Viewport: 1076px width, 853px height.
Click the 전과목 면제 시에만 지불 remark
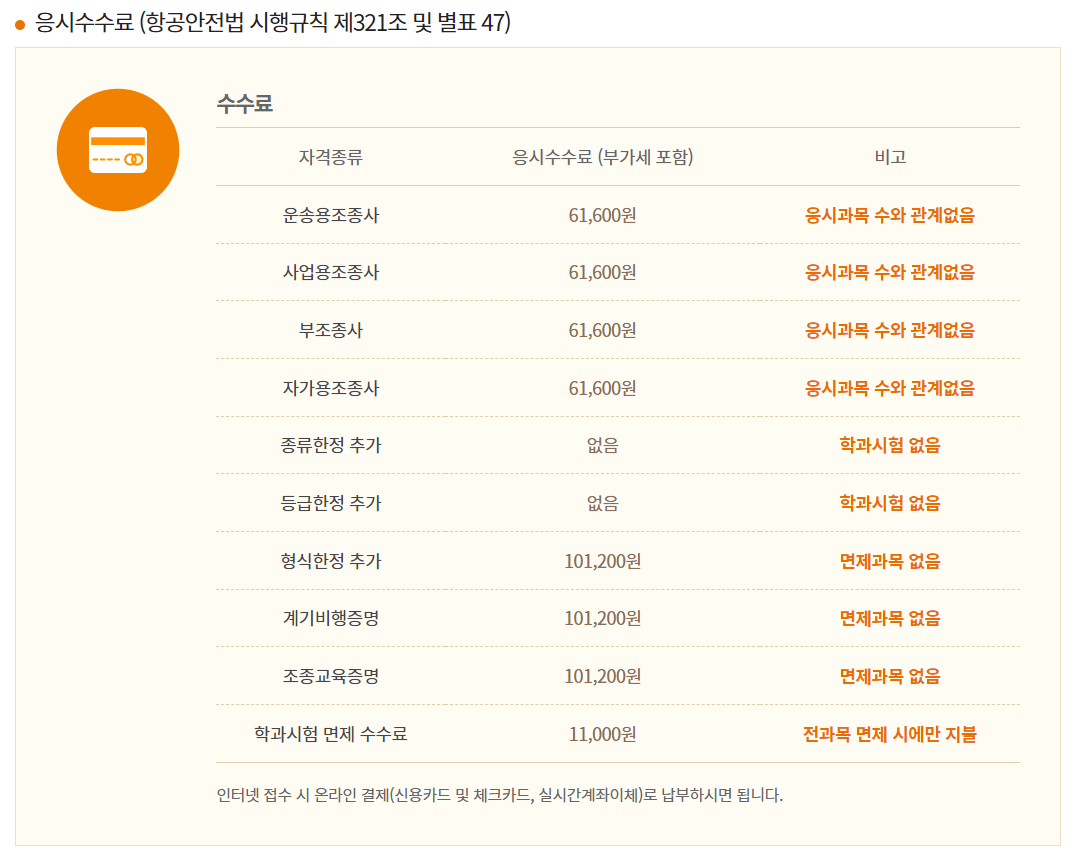point(890,736)
